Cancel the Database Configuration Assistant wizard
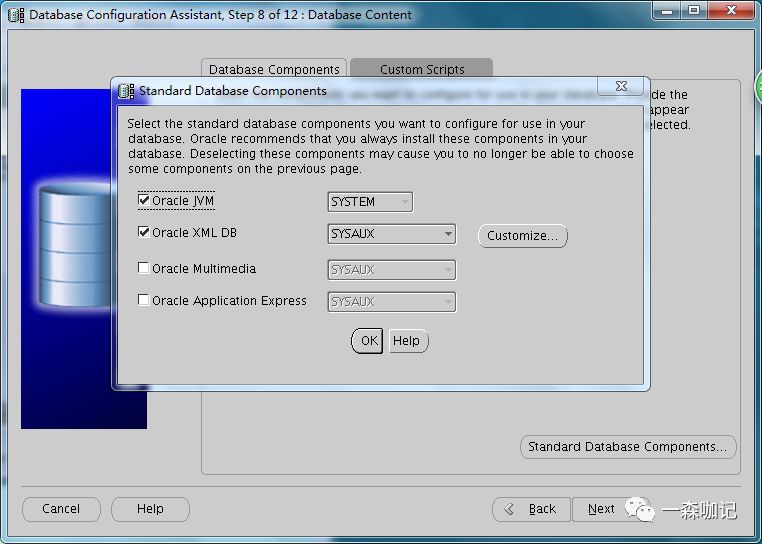 click(x=61, y=509)
